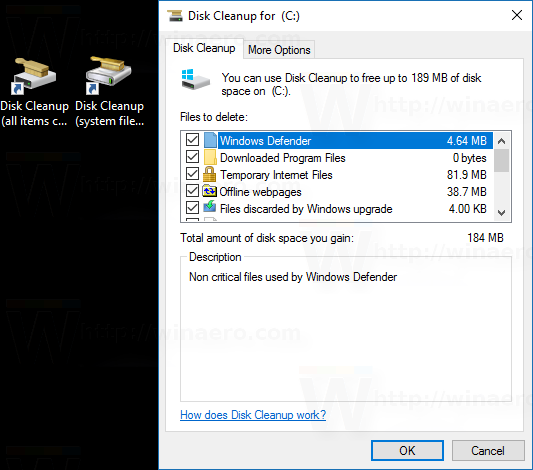Click the OK button
This screenshot has height=470, width=533.
(x=407, y=451)
